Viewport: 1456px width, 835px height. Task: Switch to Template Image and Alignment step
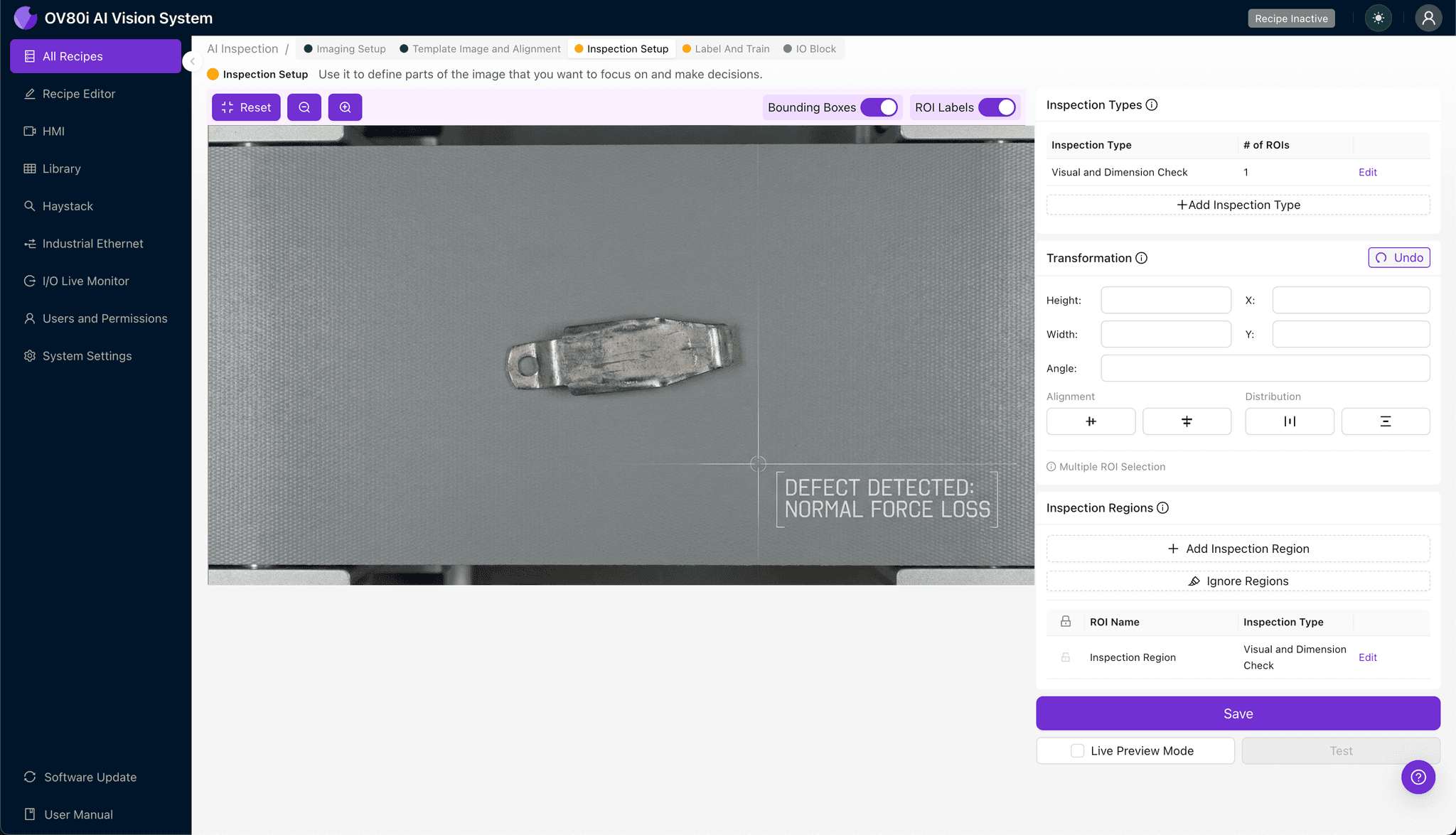coord(480,48)
